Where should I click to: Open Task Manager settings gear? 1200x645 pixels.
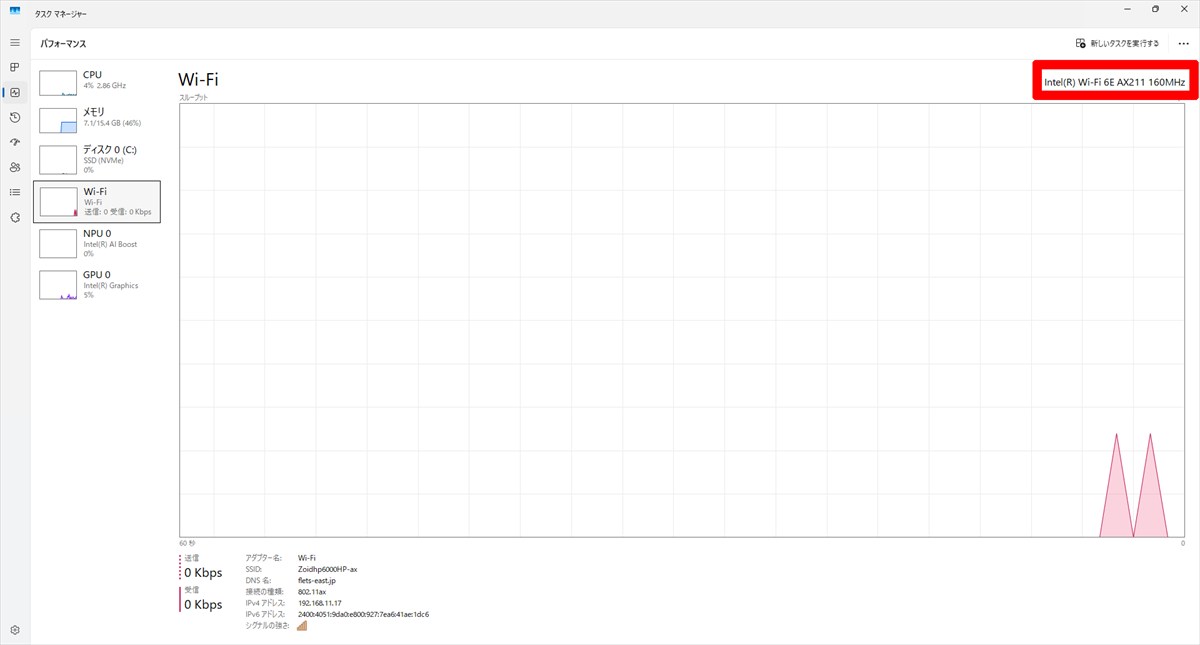point(15,630)
